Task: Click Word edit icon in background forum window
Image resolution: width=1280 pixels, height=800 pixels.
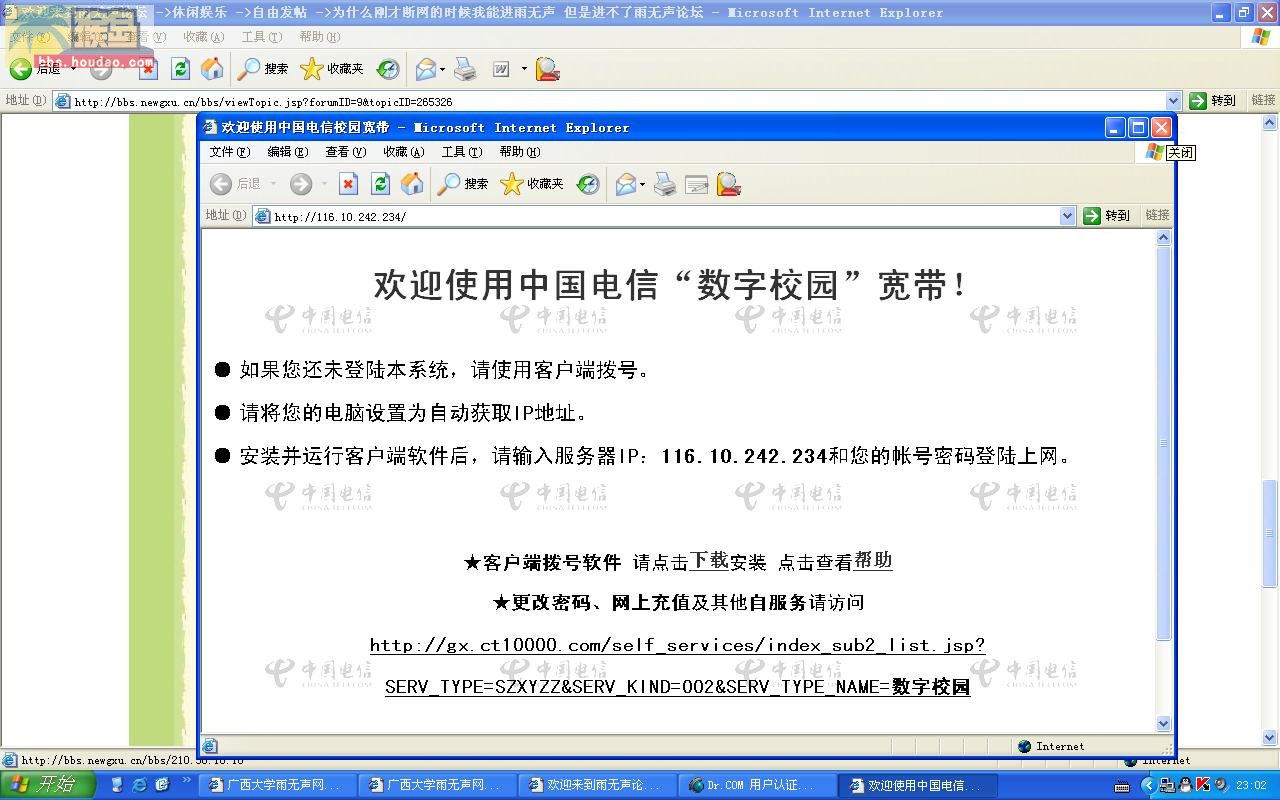Action: click(500, 69)
